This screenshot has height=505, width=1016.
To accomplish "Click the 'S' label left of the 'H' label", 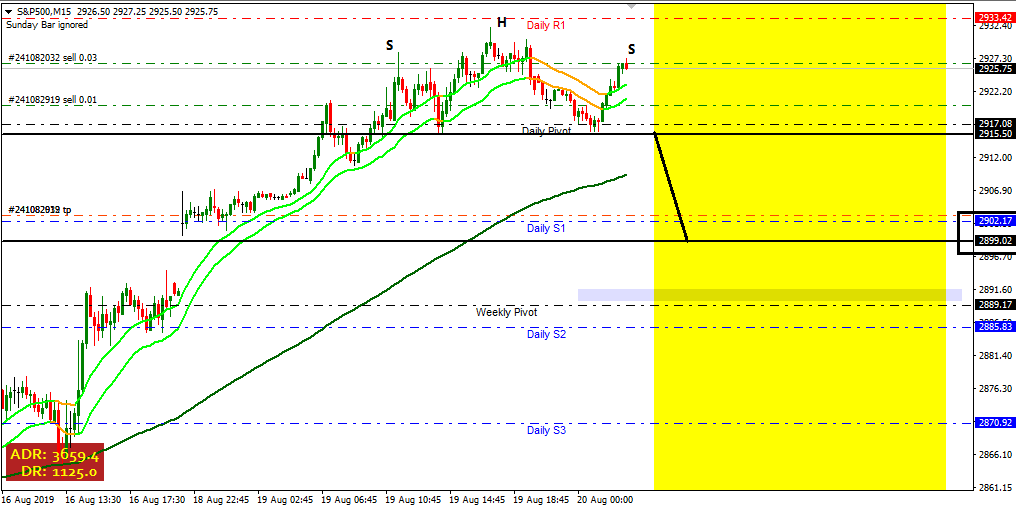I will (389, 45).
